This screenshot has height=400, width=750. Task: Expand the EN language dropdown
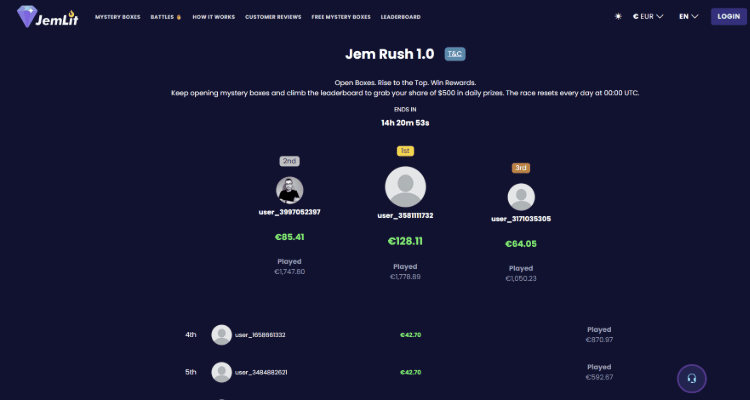tap(689, 17)
